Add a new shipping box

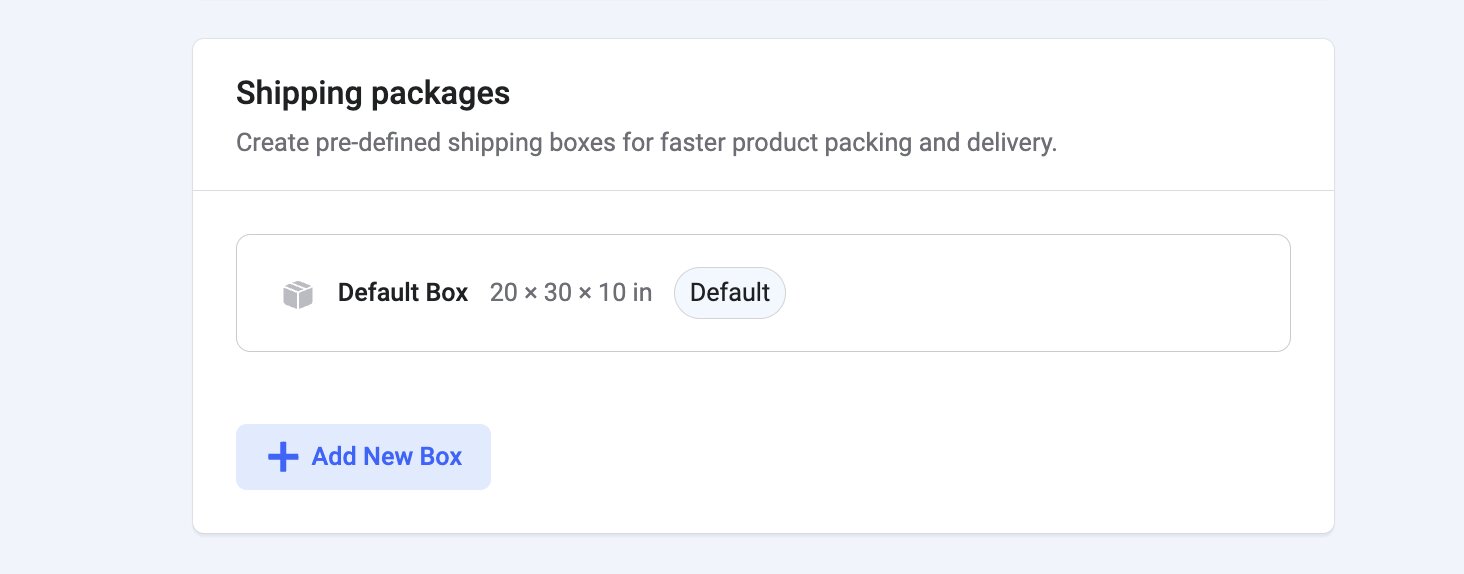[x=363, y=457]
